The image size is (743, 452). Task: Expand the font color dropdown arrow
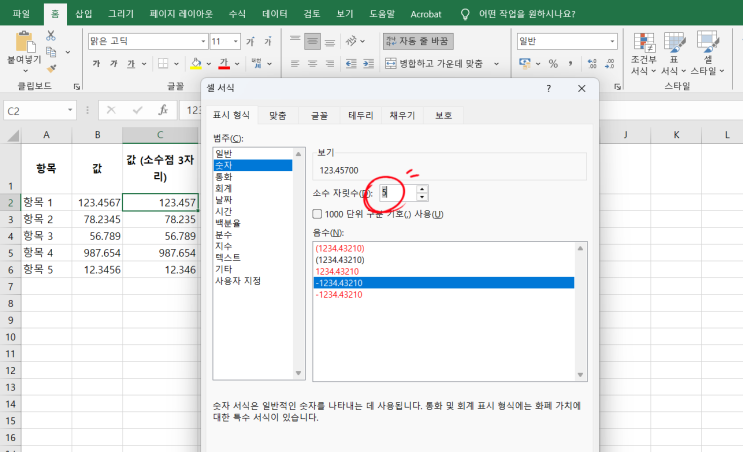pyautogui.click(x=237, y=63)
